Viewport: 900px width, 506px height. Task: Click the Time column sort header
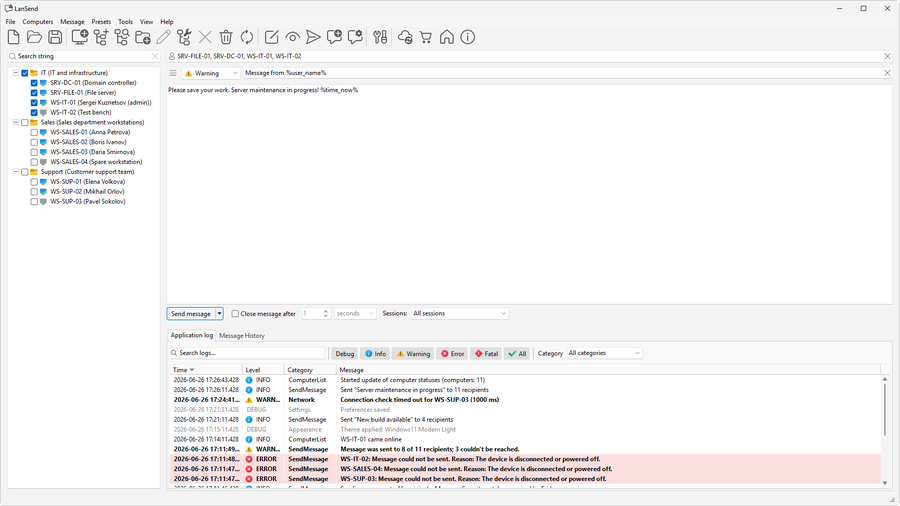pos(206,370)
